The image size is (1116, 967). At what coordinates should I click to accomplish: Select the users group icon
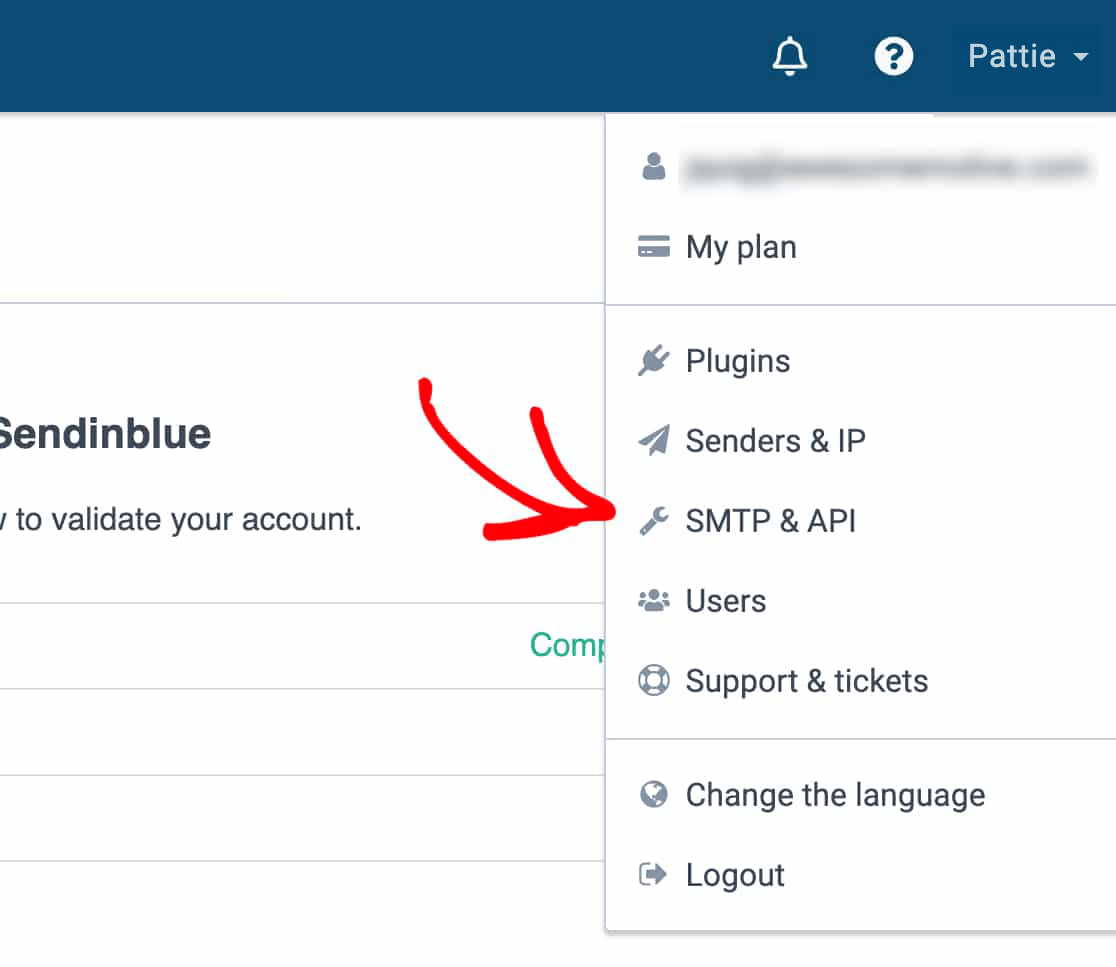[654, 600]
